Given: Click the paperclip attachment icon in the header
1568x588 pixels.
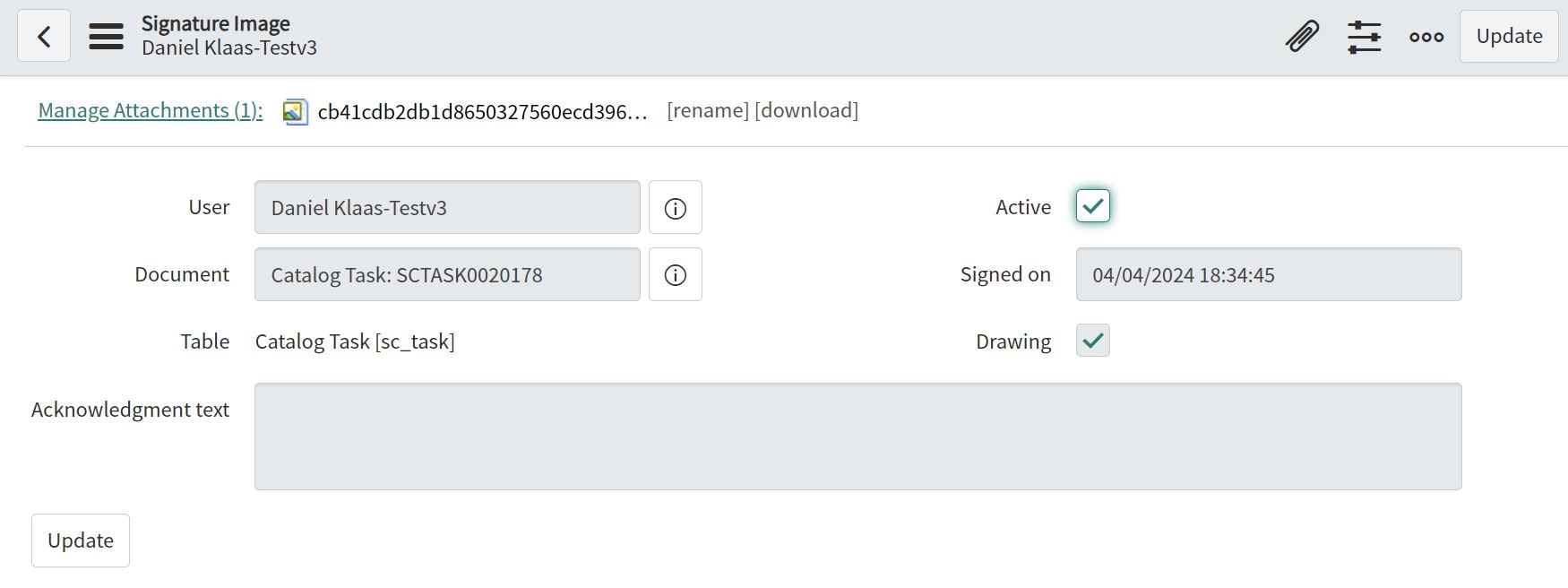Looking at the screenshot, I should coord(1303,36).
